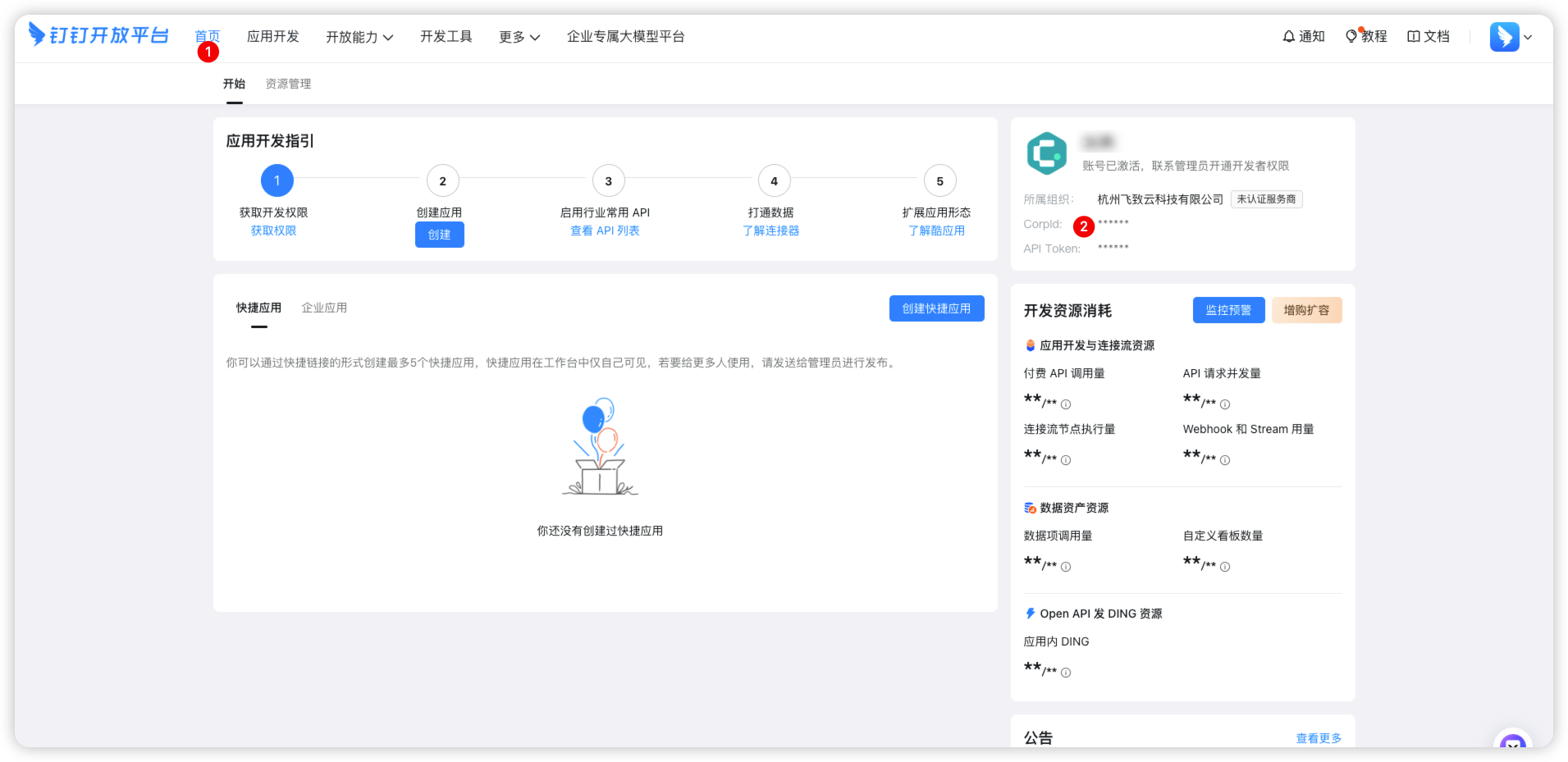Screen dimensions: 1568x762
Task: Open the chevron next to the avatar
Action: (x=1529, y=37)
